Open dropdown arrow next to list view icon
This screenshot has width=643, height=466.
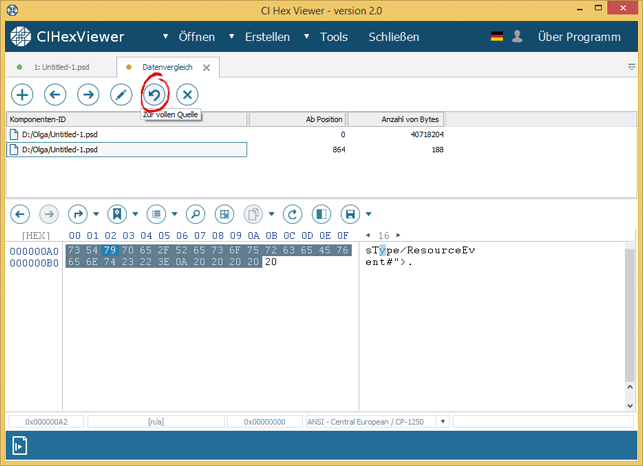(174, 214)
